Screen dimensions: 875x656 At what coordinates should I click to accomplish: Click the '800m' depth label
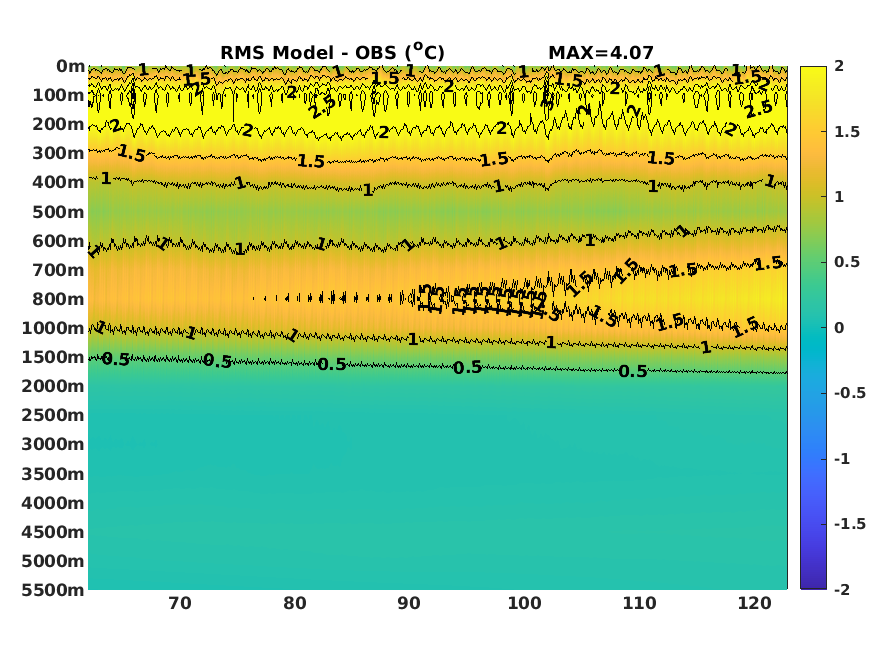click(x=58, y=299)
